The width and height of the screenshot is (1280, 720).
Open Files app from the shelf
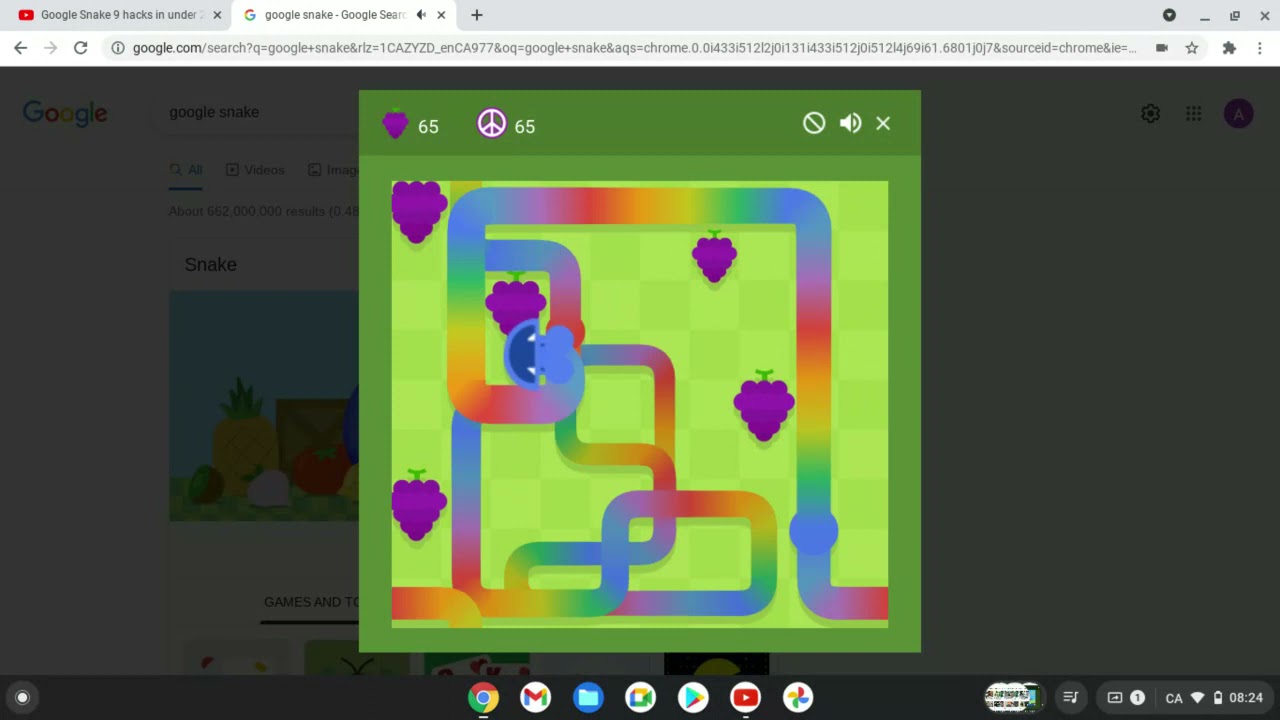588,698
